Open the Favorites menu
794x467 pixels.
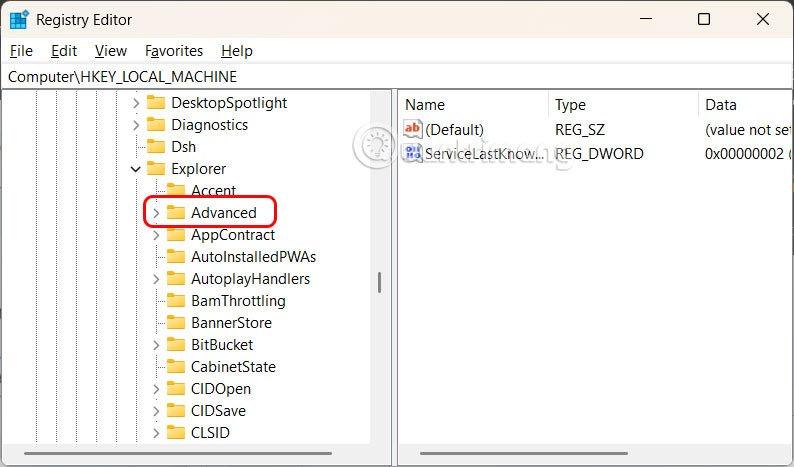[173, 50]
